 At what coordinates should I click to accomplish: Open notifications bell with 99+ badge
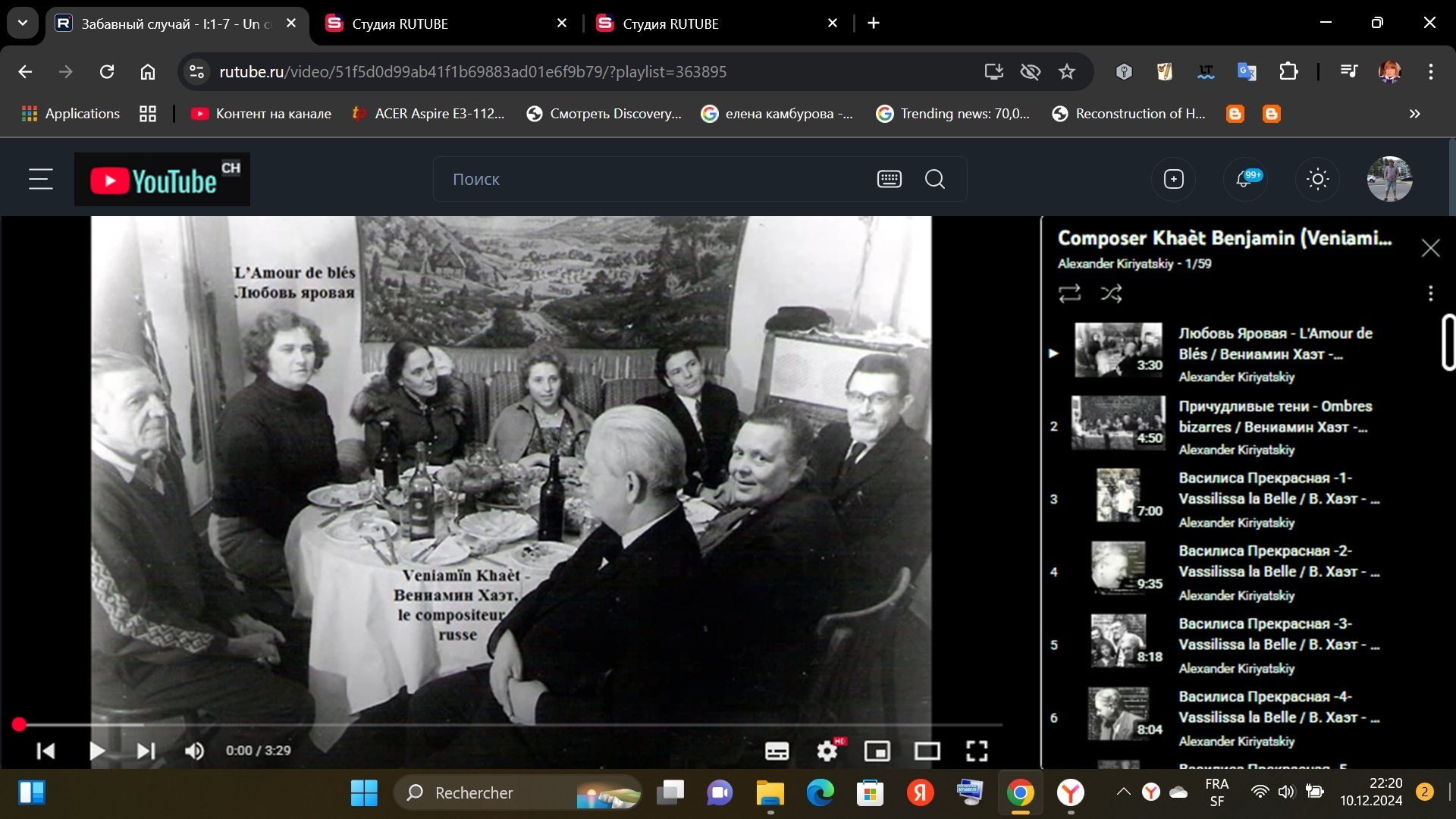pos(1244,180)
